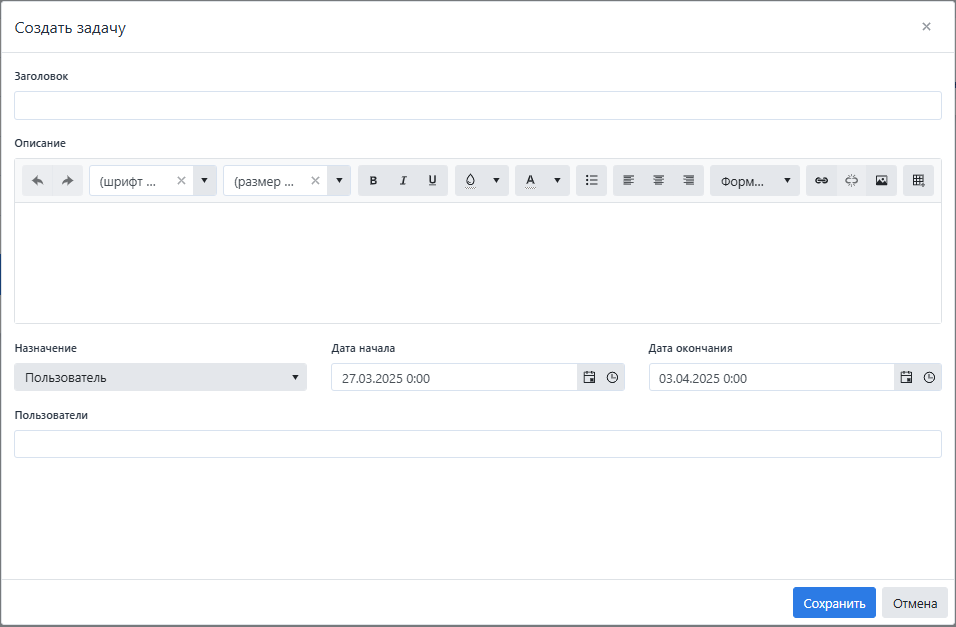Open the font family dropdown arrow
The image size is (956, 627).
[204, 181]
